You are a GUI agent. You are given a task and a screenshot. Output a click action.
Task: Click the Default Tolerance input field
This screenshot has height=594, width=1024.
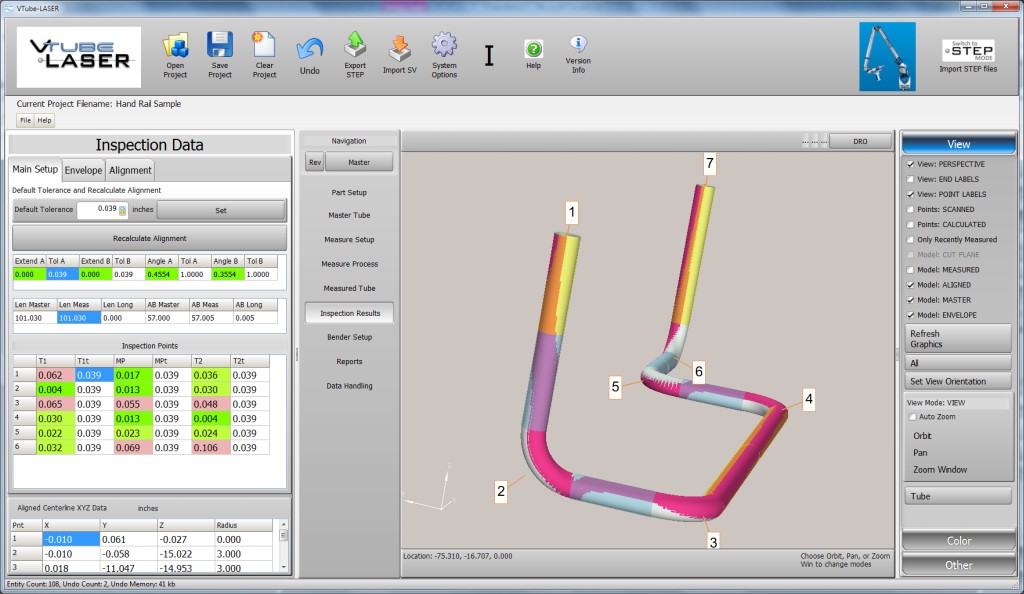pyautogui.click(x=96, y=210)
